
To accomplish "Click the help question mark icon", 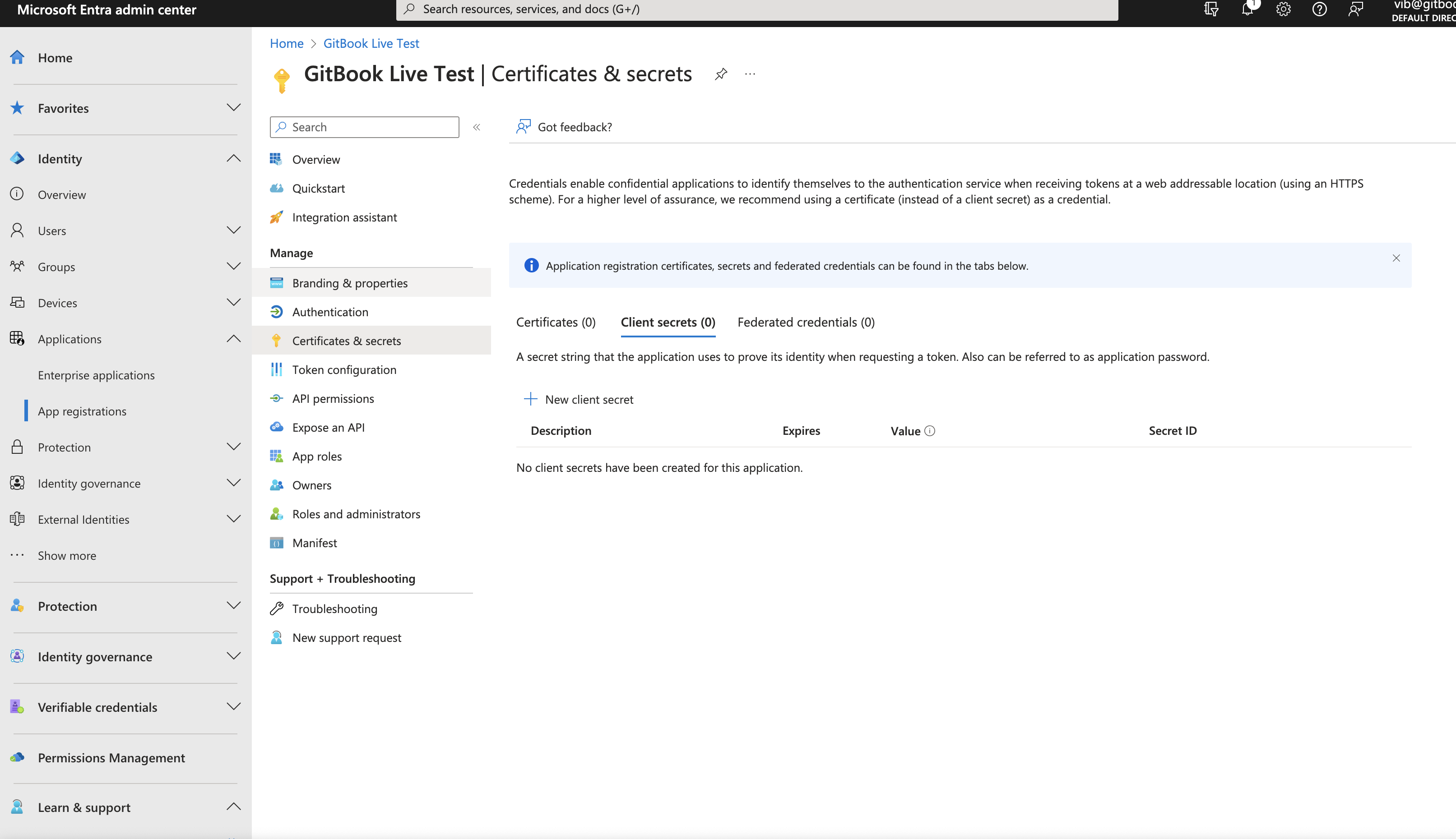I will [x=1319, y=10].
